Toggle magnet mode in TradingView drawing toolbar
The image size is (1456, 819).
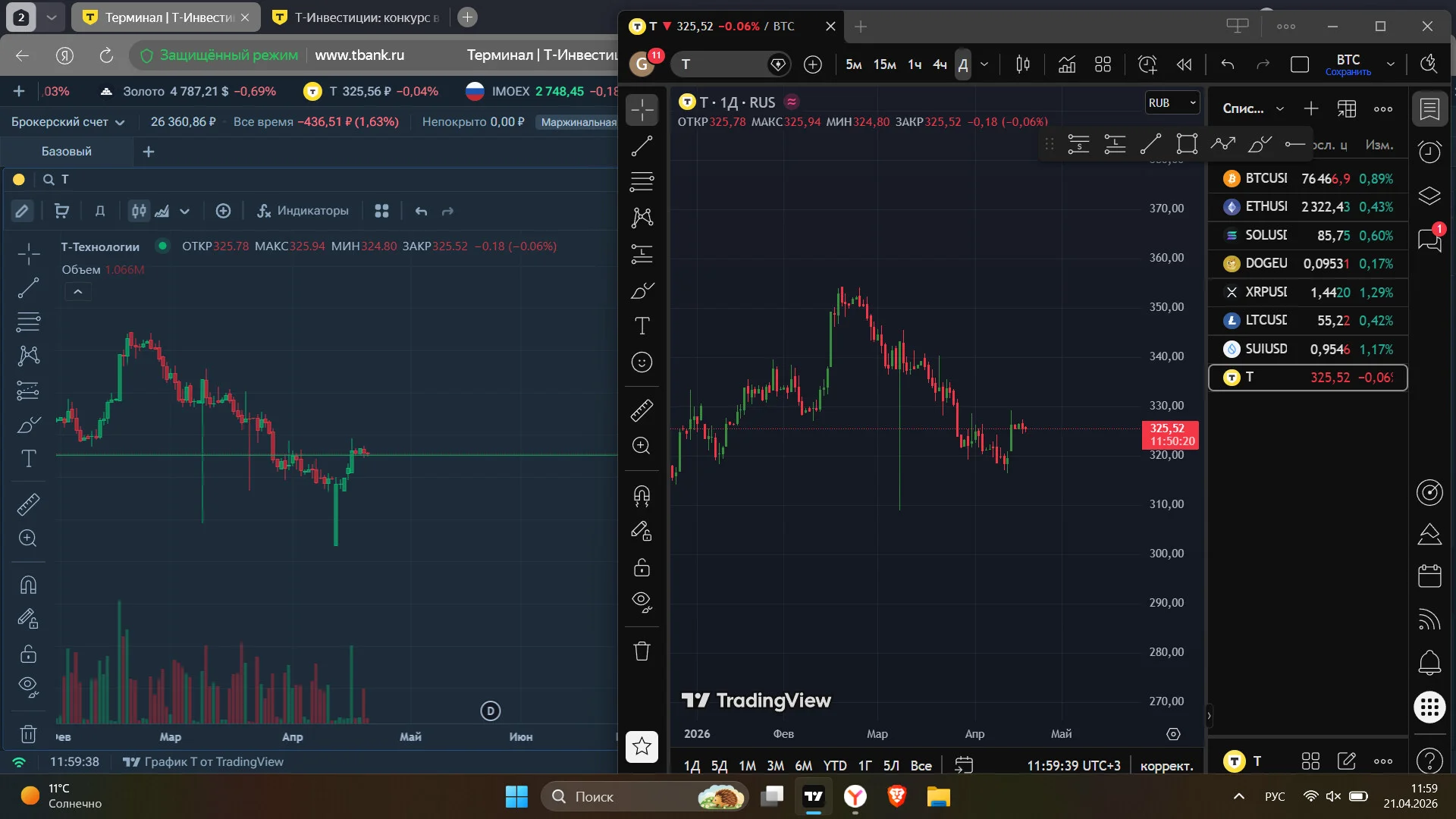(x=642, y=496)
